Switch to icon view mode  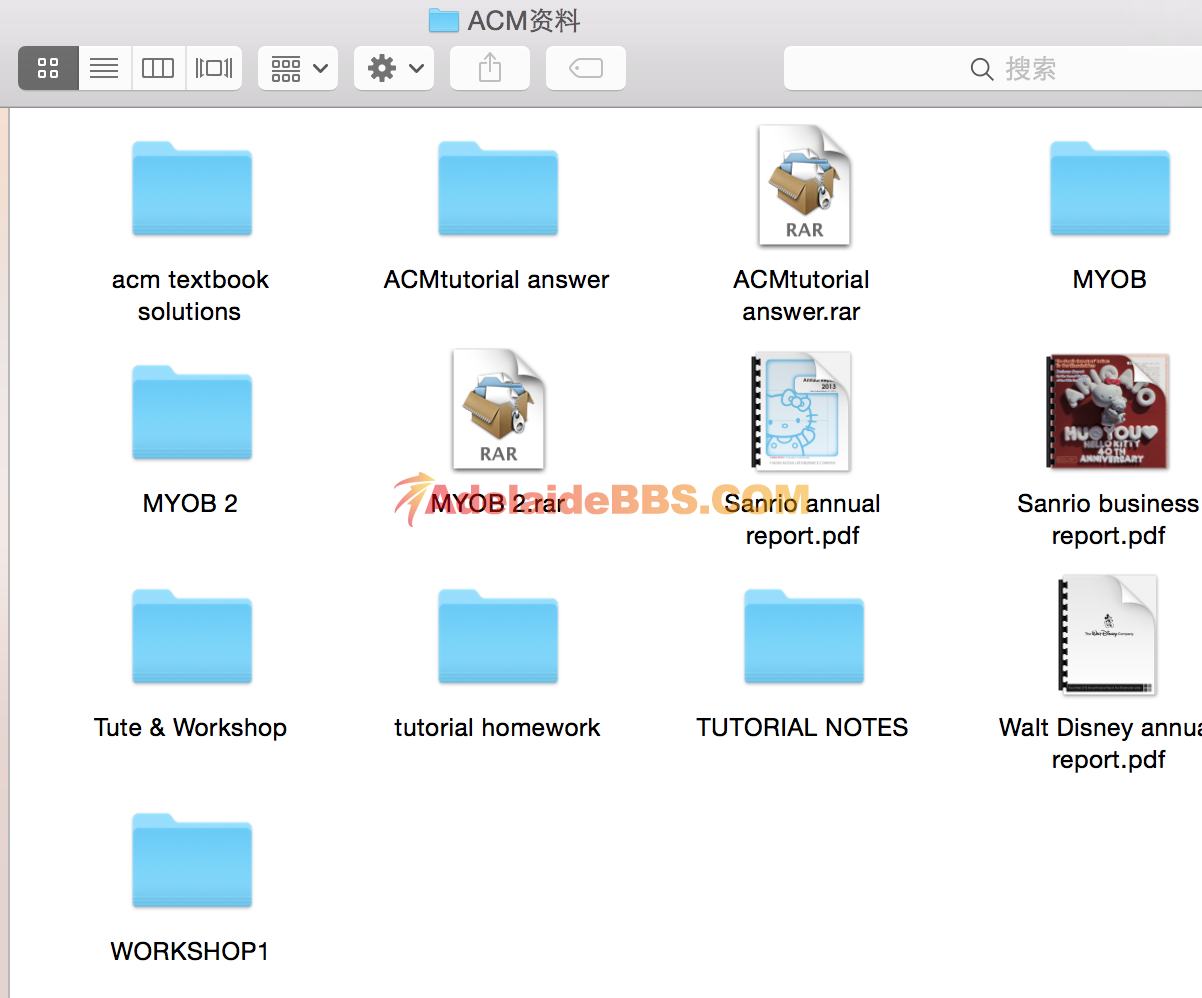48,68
